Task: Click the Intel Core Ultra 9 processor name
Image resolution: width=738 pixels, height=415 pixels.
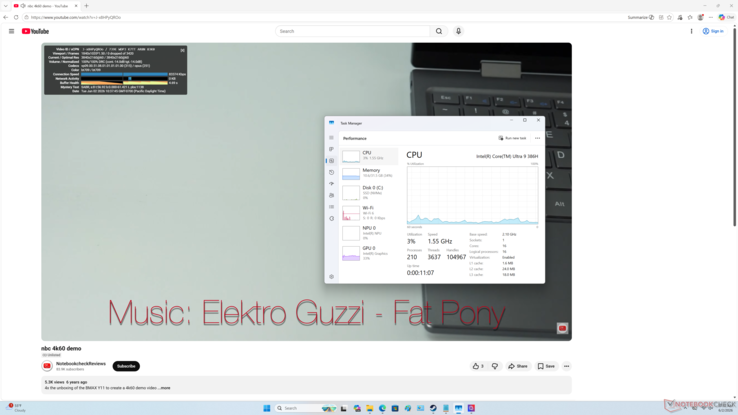Action: [x=507, y=156]
